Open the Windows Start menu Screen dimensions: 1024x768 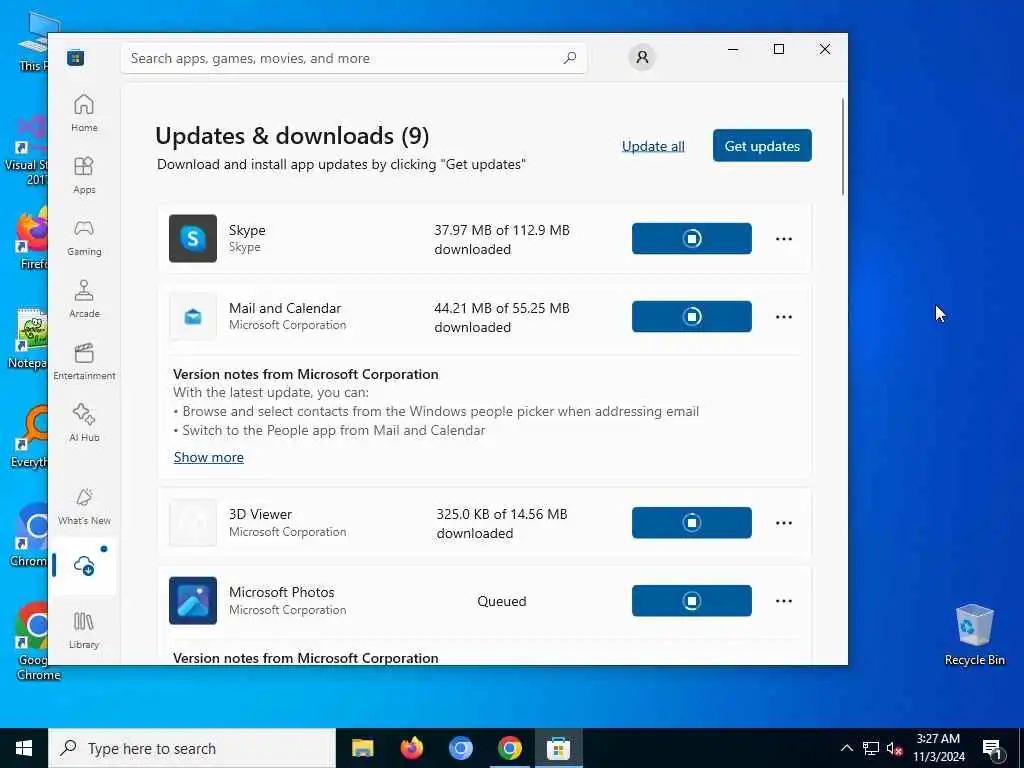point(24,748)
